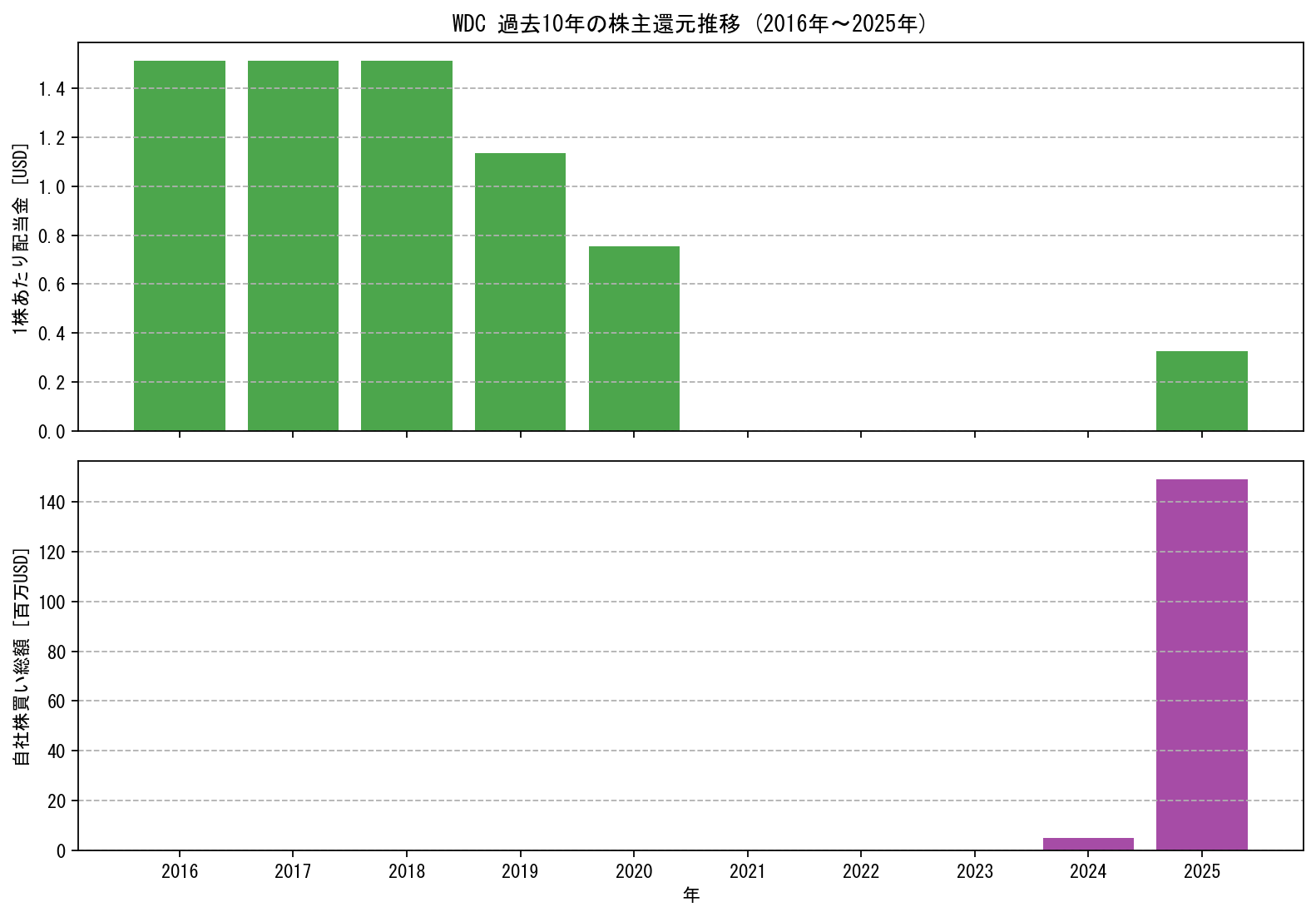Click the x-axis tick label '2023'

[x=975, y=871]
